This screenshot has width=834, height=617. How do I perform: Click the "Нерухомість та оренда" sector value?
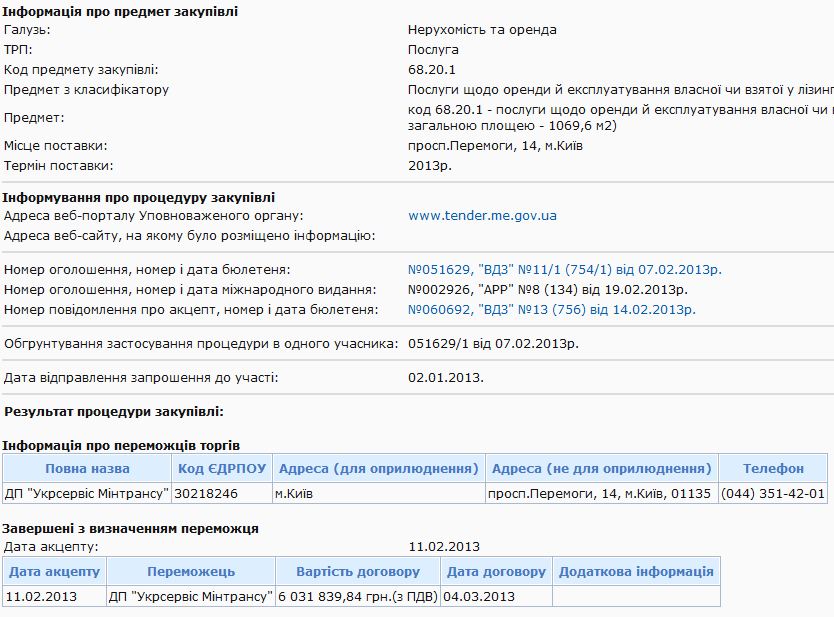pyautogui.click(x=482, y=30)
